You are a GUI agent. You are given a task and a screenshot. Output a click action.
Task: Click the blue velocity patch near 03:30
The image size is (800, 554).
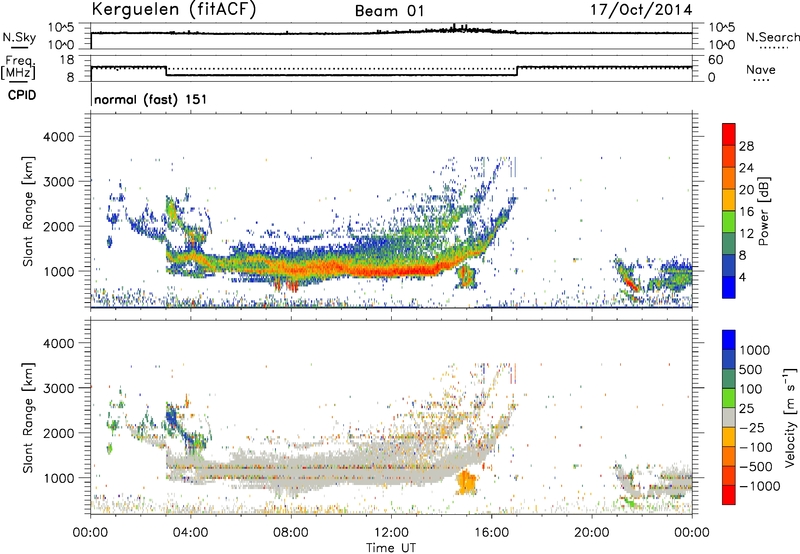coord(172,416)
